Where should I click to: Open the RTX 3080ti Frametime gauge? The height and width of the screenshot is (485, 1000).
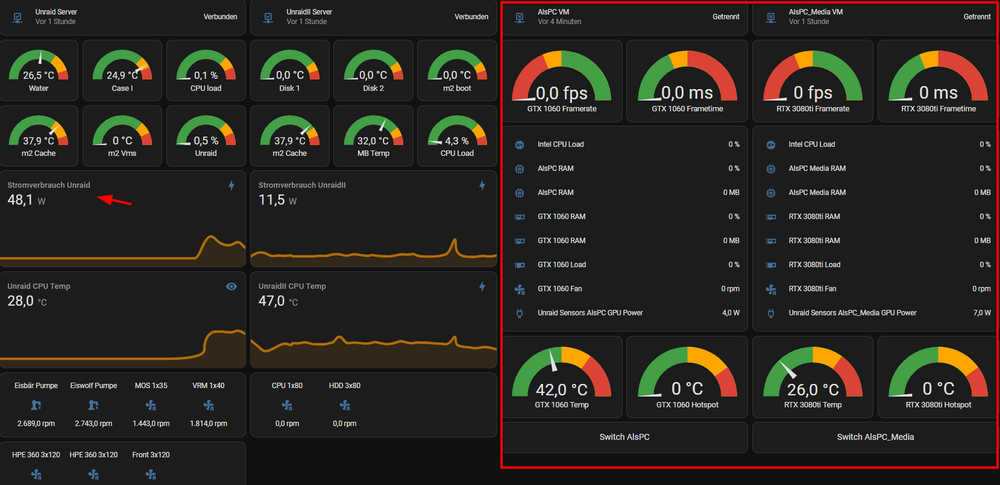pyautogui.click(x=938, y=81)
